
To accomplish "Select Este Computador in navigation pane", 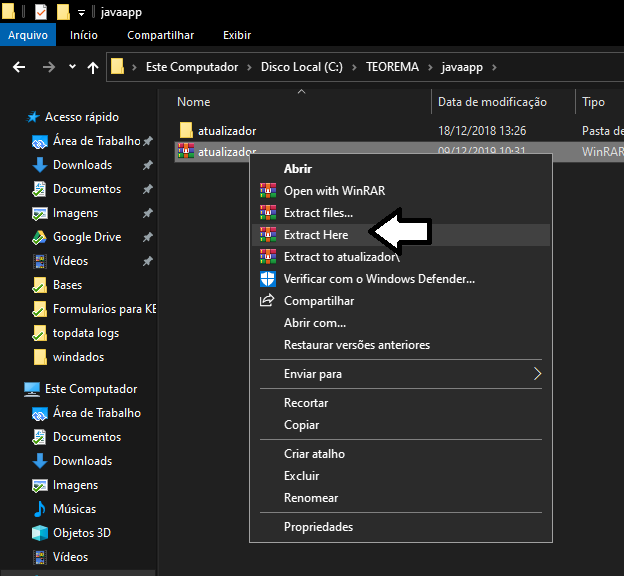I will click(x=91, y=389).
